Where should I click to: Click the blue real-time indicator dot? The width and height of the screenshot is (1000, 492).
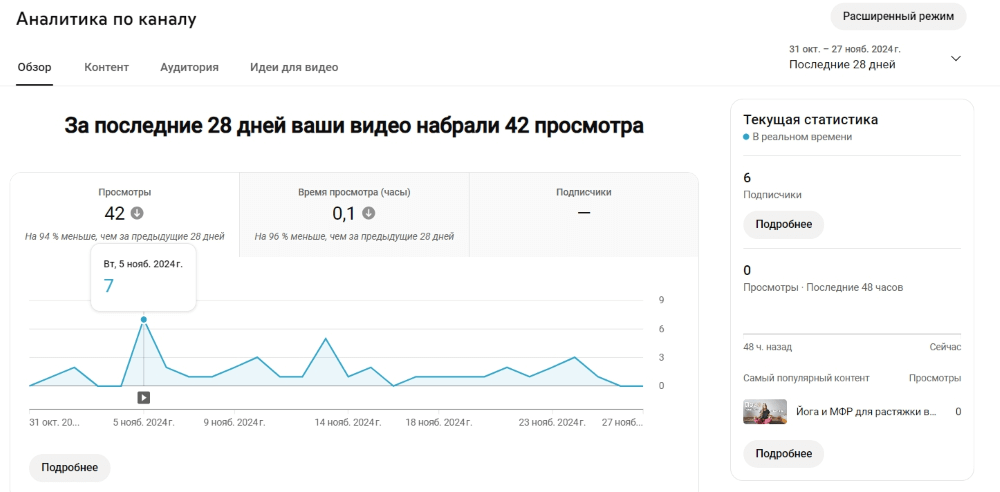point(746,137)
